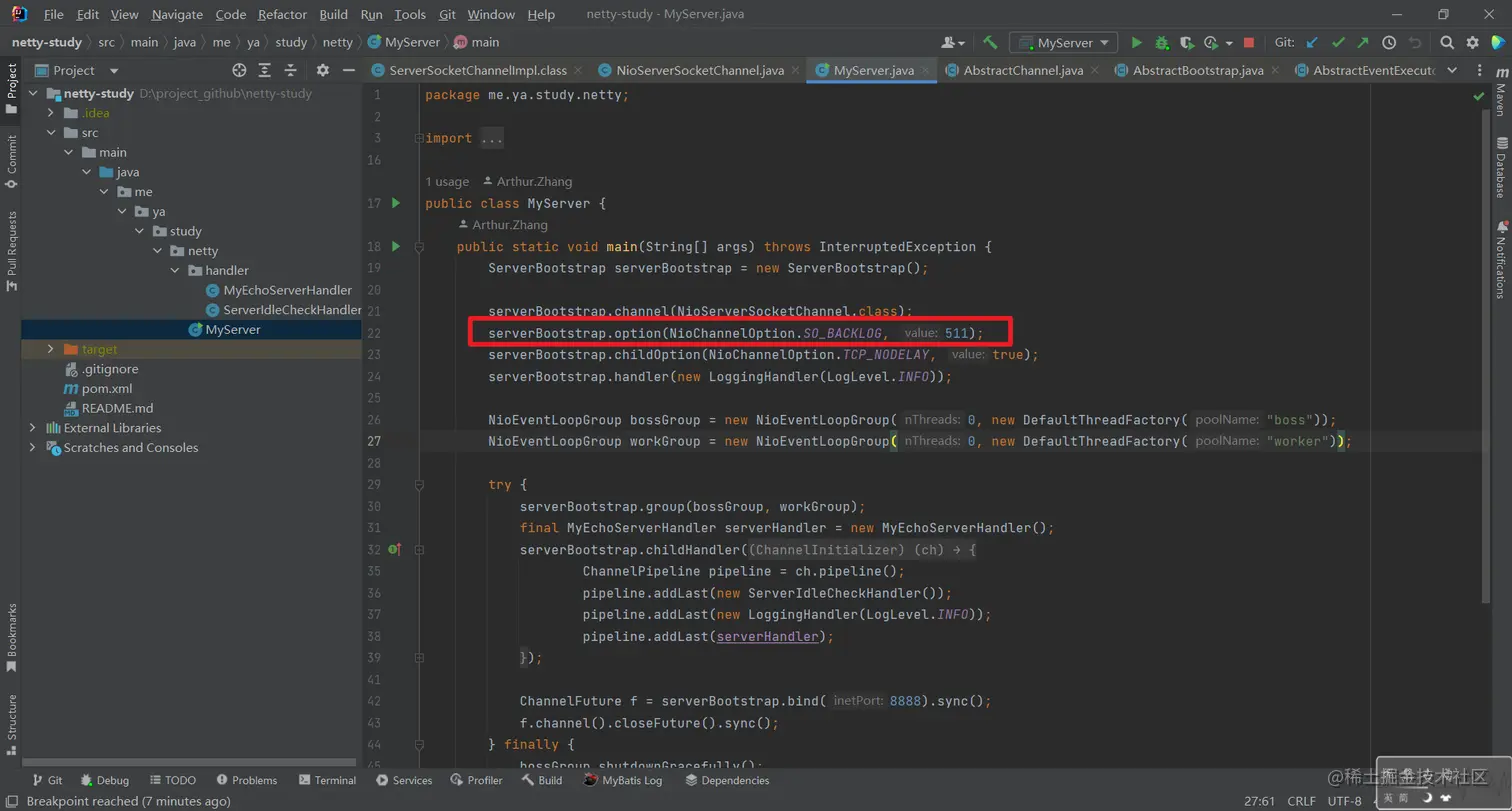The width and height of the screenshot is (1512, 811).
Task: Switch to AbstractBootstrap.java tab
Action: 1198,70
